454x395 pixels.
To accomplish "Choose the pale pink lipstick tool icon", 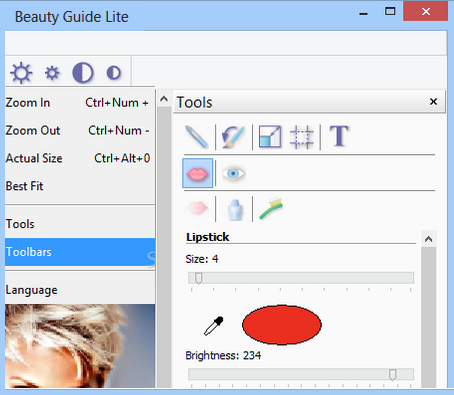I will click(x=197, y=208).
